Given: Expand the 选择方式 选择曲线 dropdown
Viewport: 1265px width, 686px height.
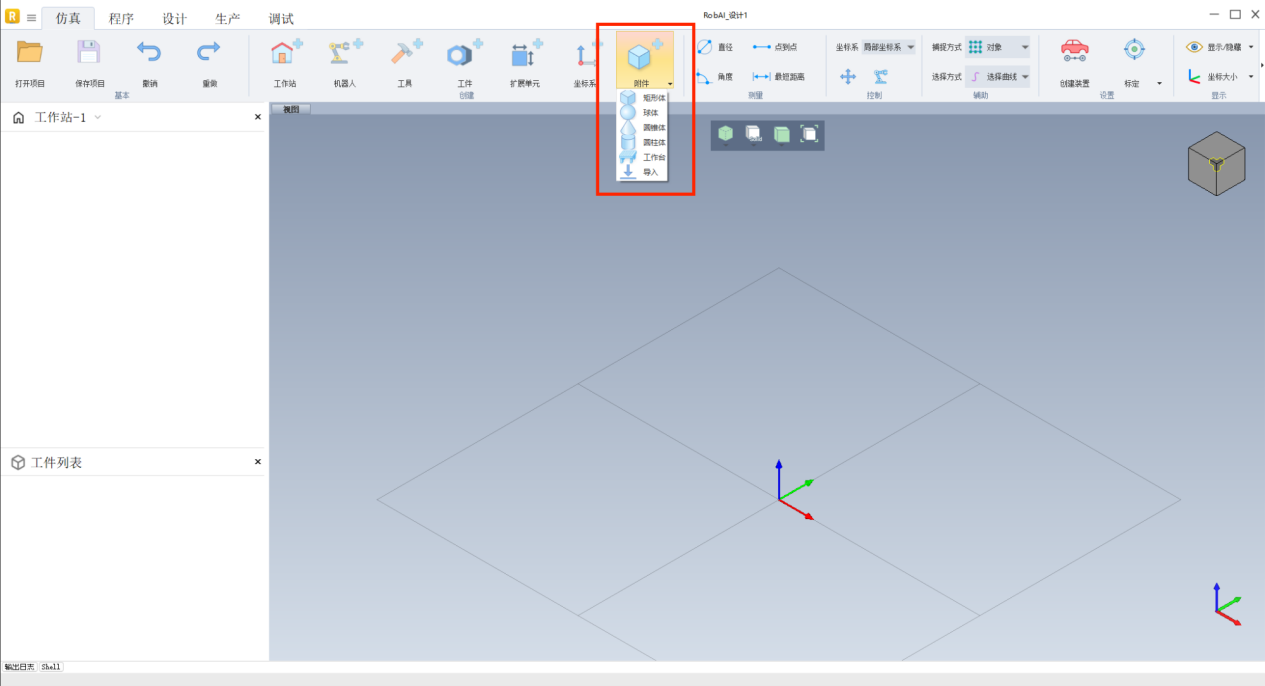Looking at the screenshot, I should 997,76.
